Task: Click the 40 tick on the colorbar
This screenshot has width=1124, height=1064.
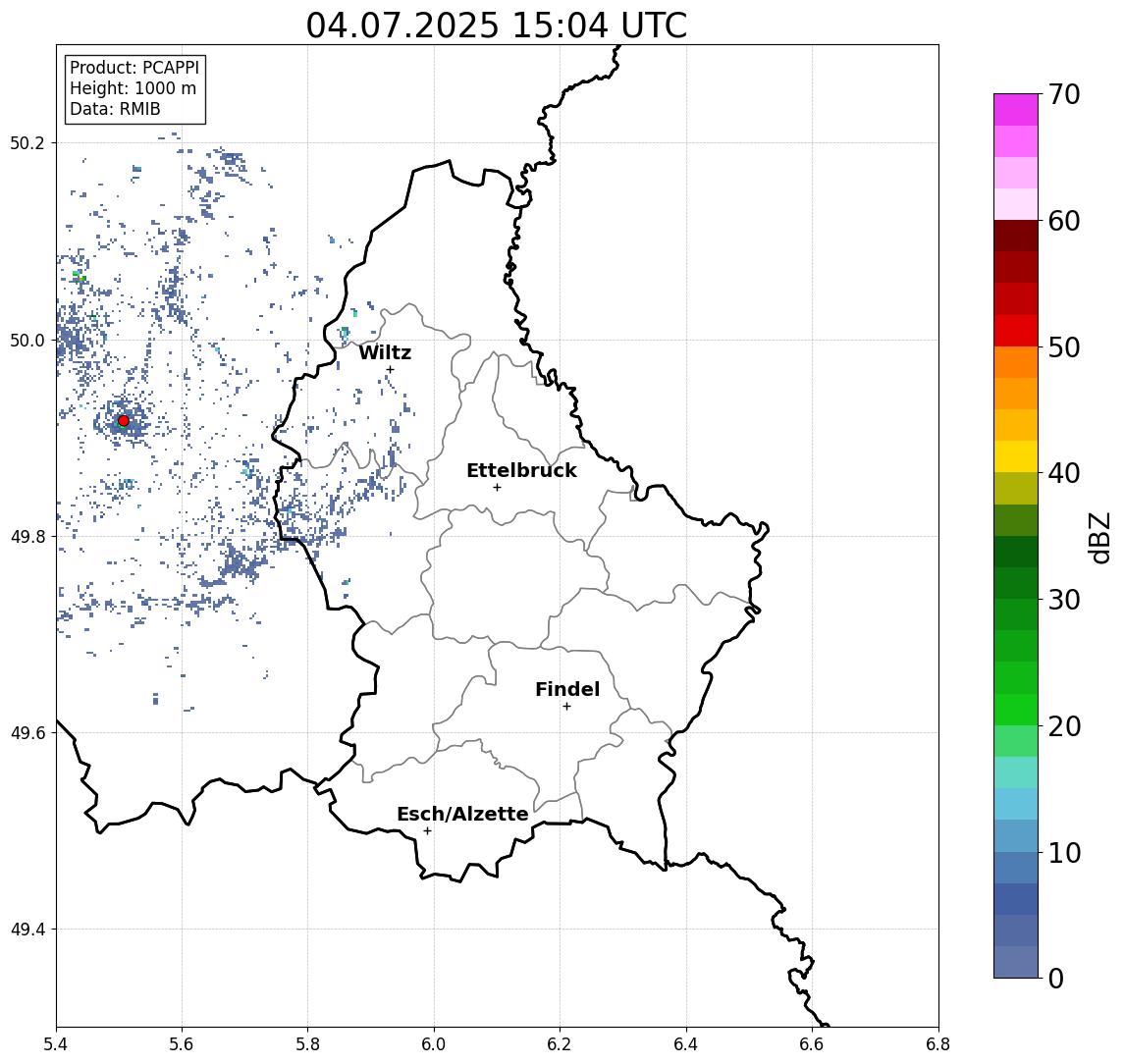Action: [x=1063, y=473]
